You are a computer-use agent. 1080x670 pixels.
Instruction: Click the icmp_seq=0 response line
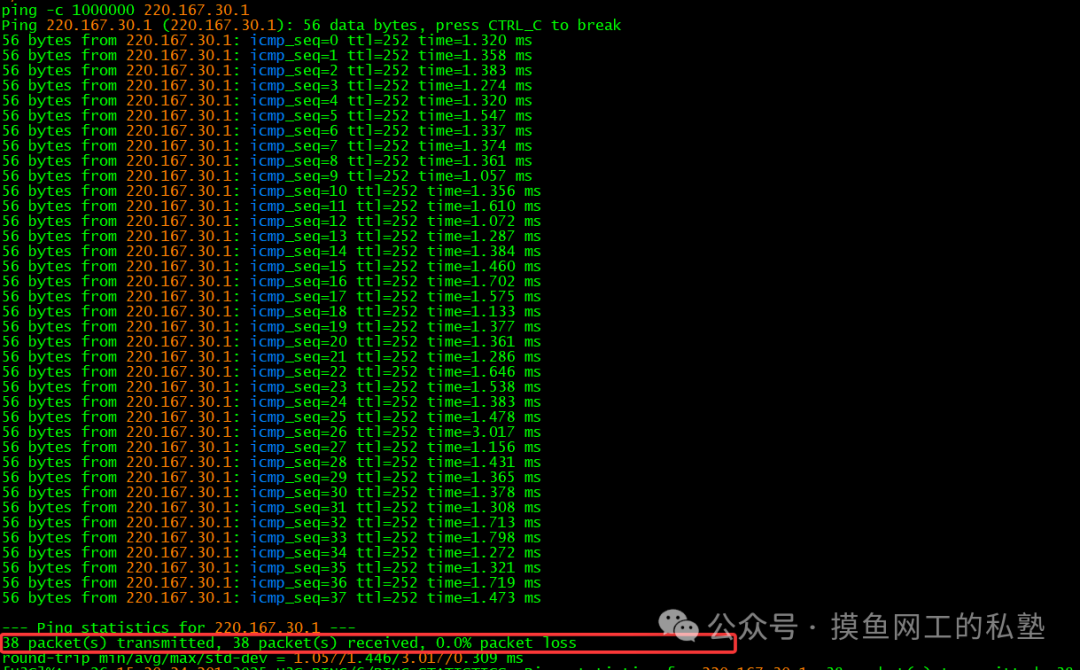click(x=267, y=40)
